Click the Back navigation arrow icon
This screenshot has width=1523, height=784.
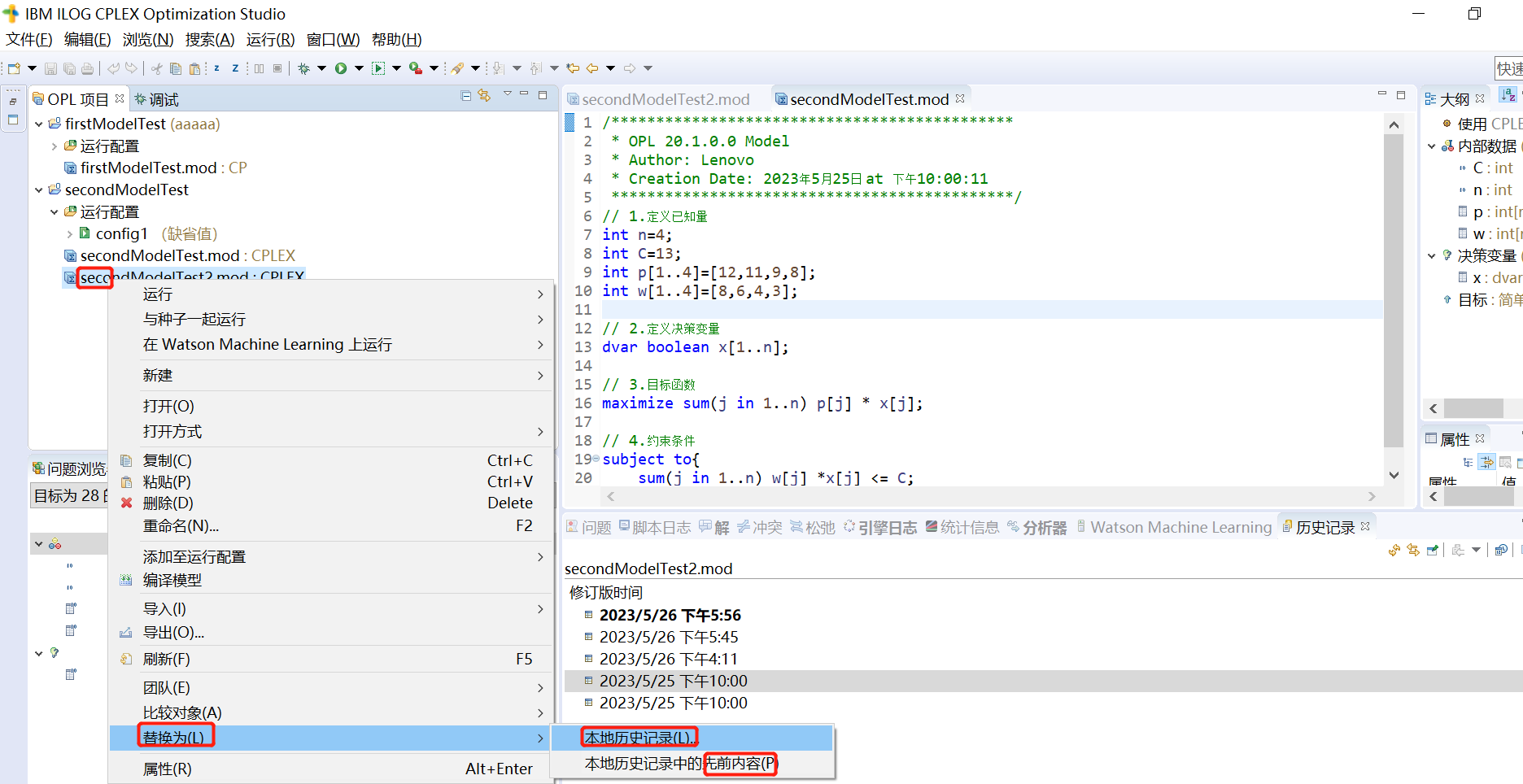592,68
